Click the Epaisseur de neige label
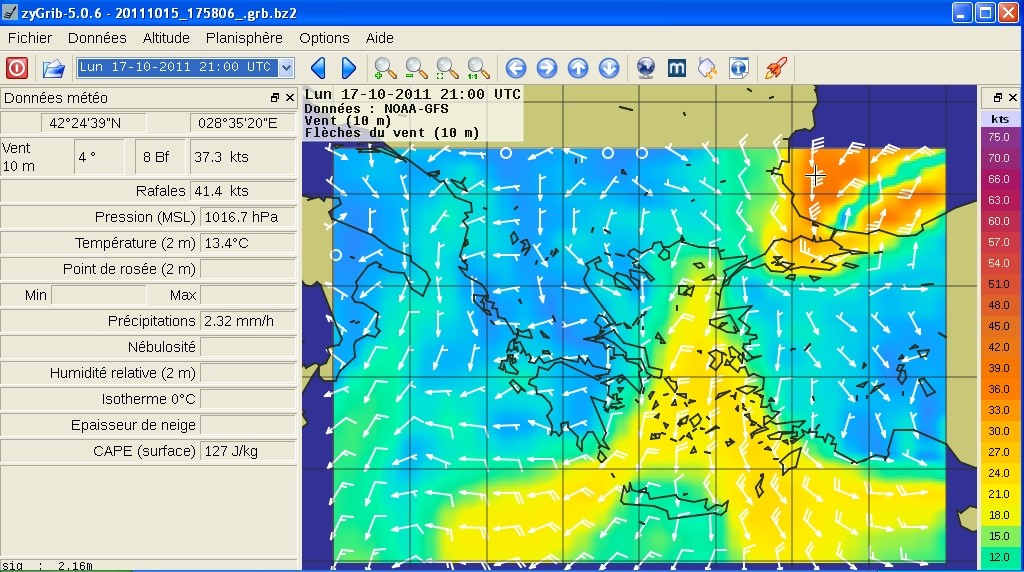Viewport: 1024px width, 572px height. click(133, 425)
